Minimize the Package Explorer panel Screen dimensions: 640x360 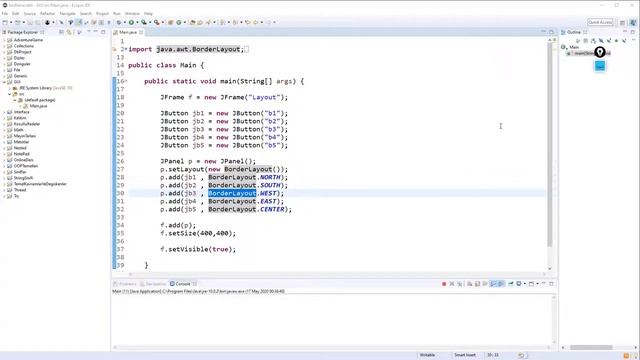tap(96, 32)
